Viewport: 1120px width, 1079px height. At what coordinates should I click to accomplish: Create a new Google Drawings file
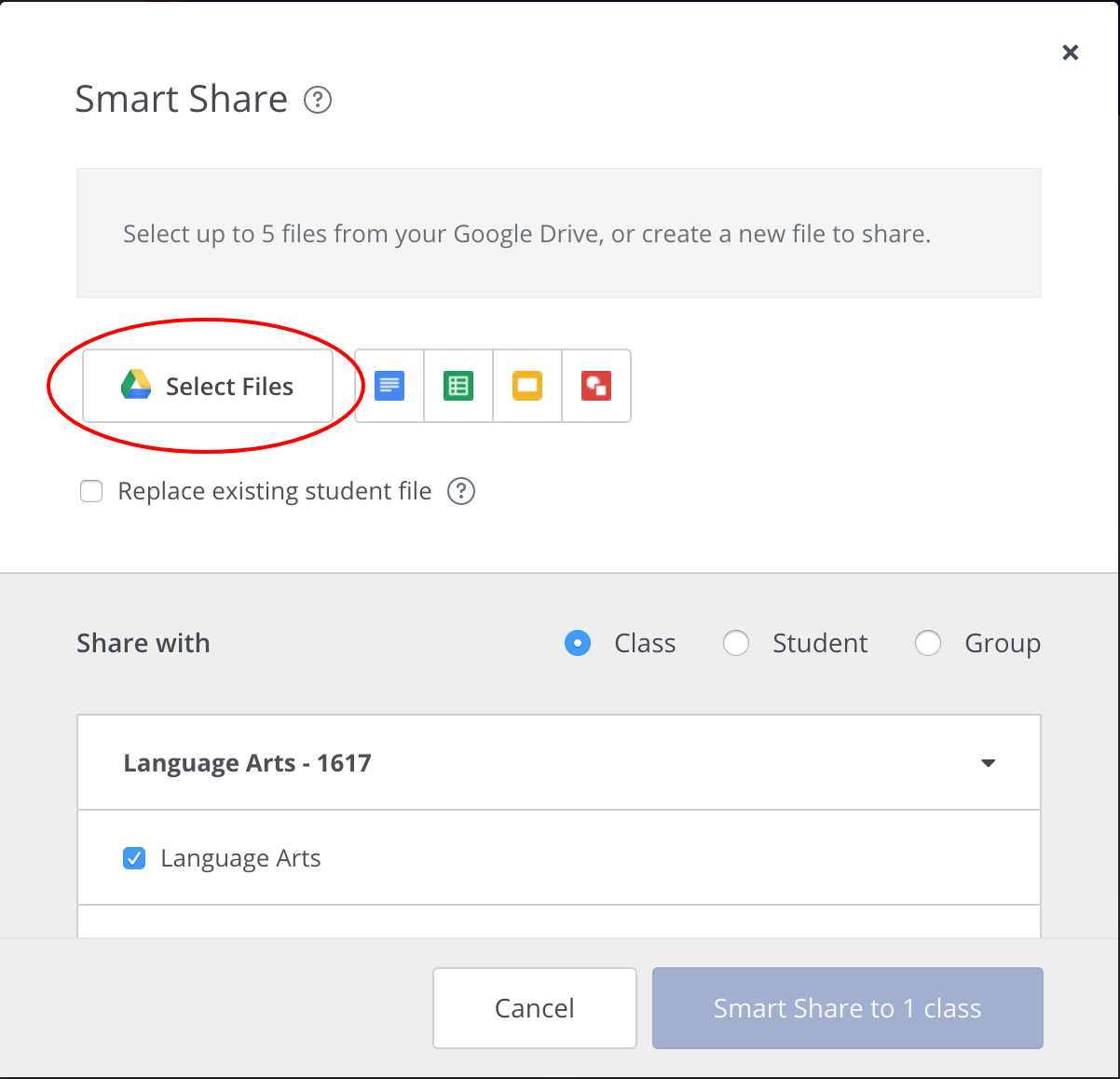coord(596,386)
